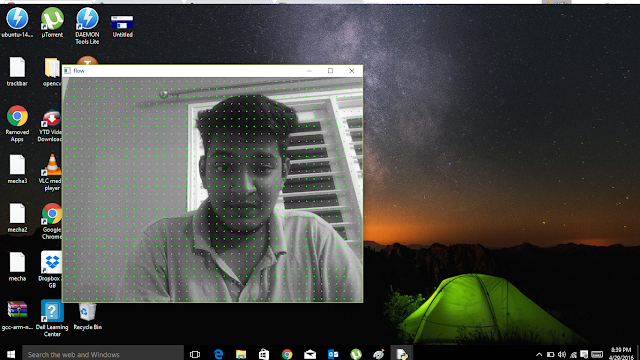Click the Task View button
Screen dimensions: 640x360
195,354
